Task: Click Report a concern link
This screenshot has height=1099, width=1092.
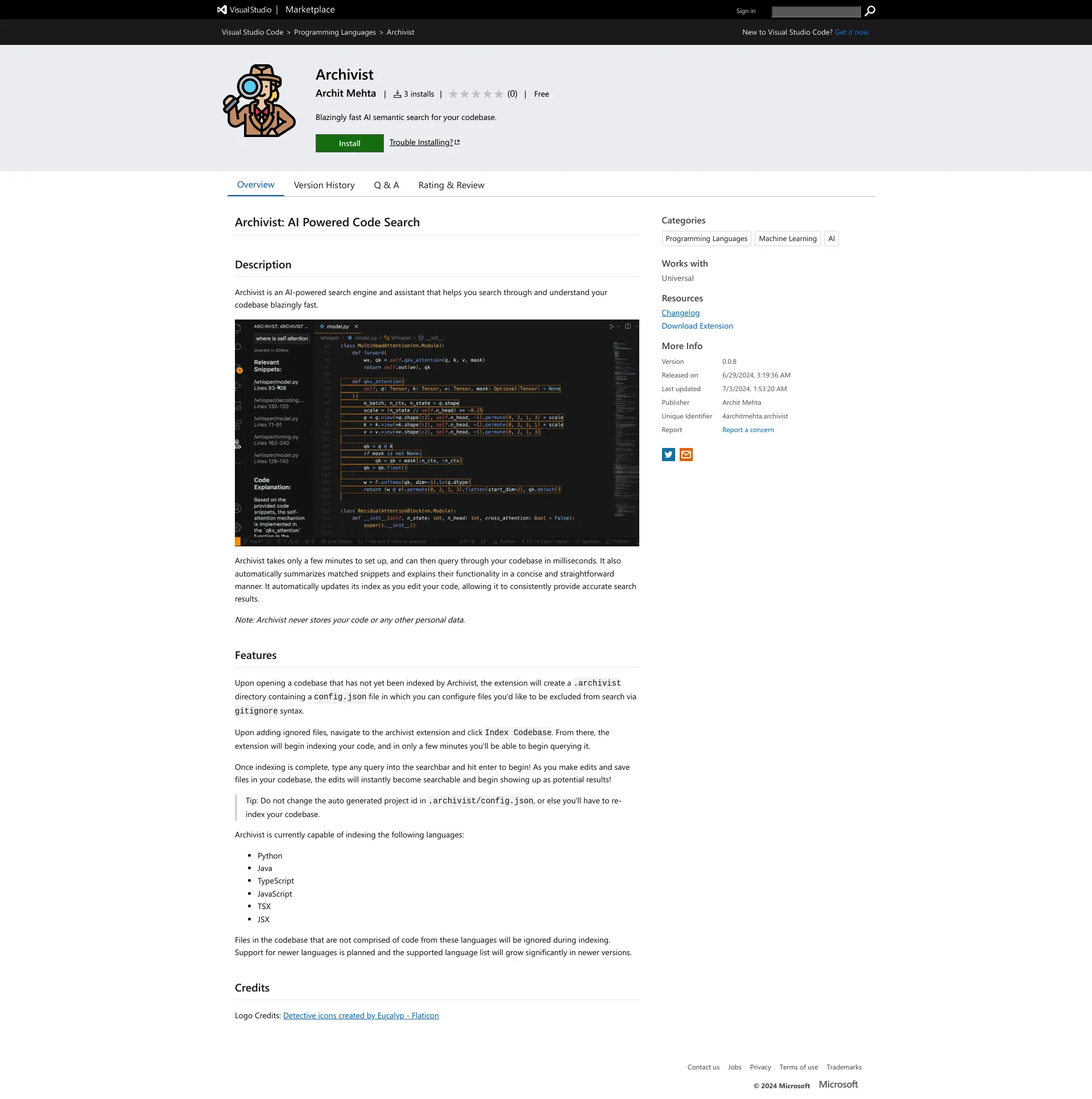Action: [748, 430]
